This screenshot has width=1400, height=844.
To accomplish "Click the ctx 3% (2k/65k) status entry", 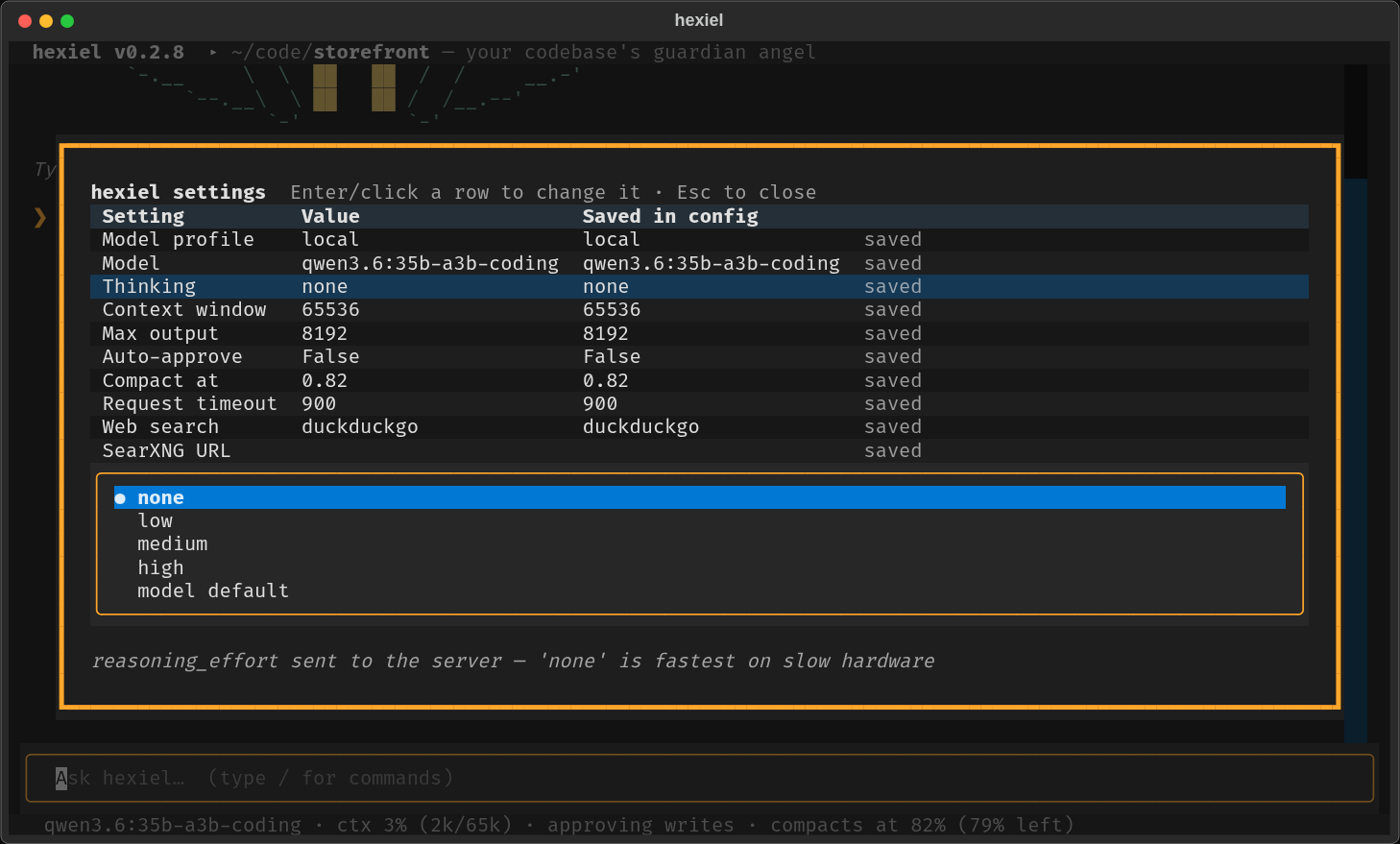I will click(x=424, y=825).
